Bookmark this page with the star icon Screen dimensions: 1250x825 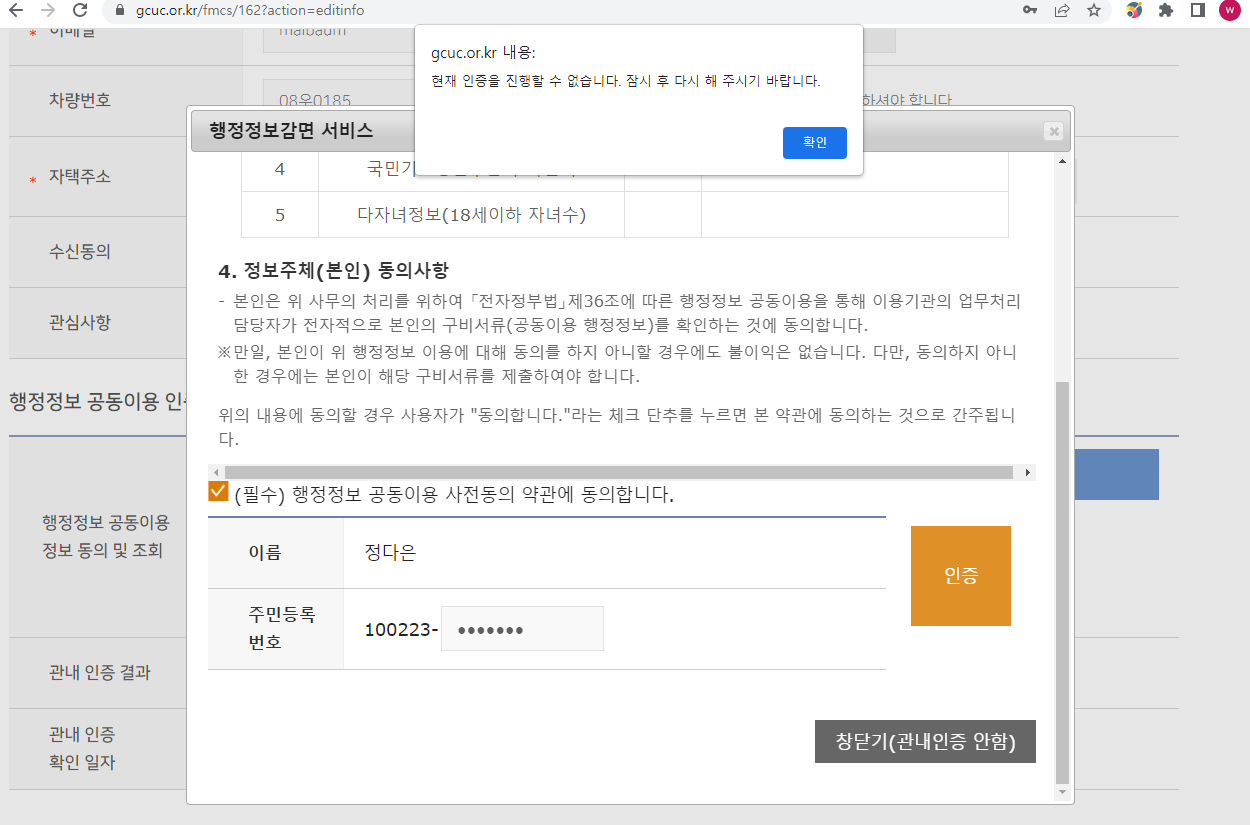(1093, 10)
